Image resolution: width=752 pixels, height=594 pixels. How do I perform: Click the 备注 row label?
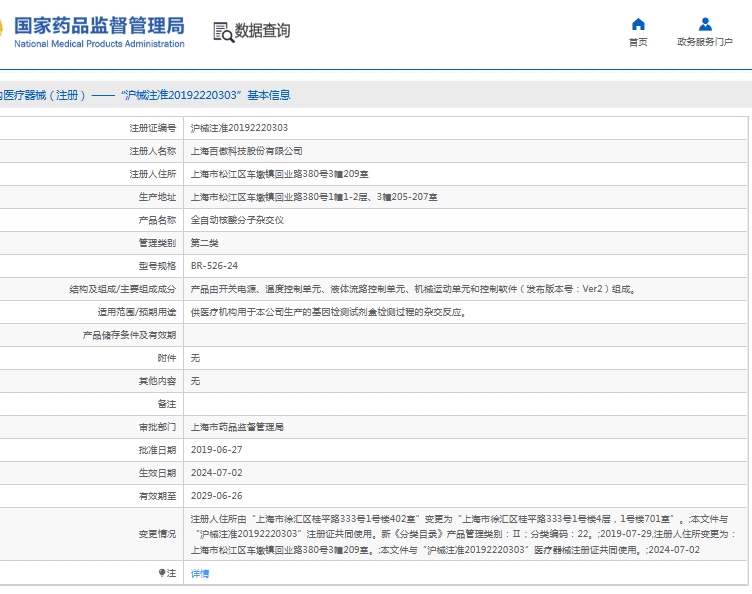[x=167, y=404]
